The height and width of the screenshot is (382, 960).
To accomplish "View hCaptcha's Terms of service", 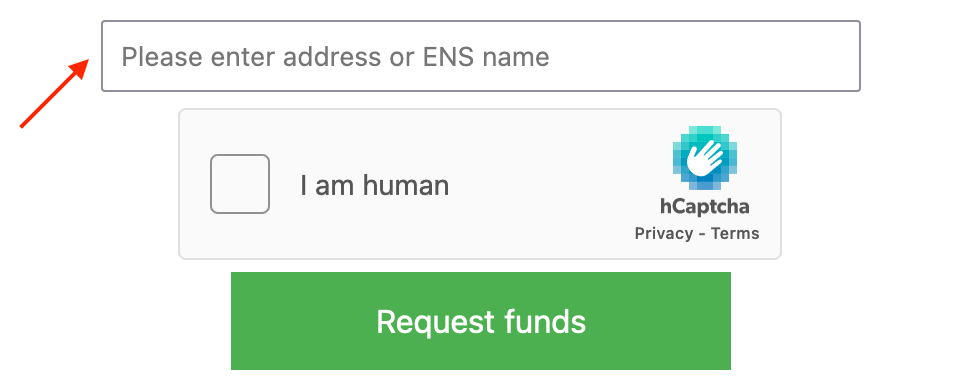I will [735, 233].
